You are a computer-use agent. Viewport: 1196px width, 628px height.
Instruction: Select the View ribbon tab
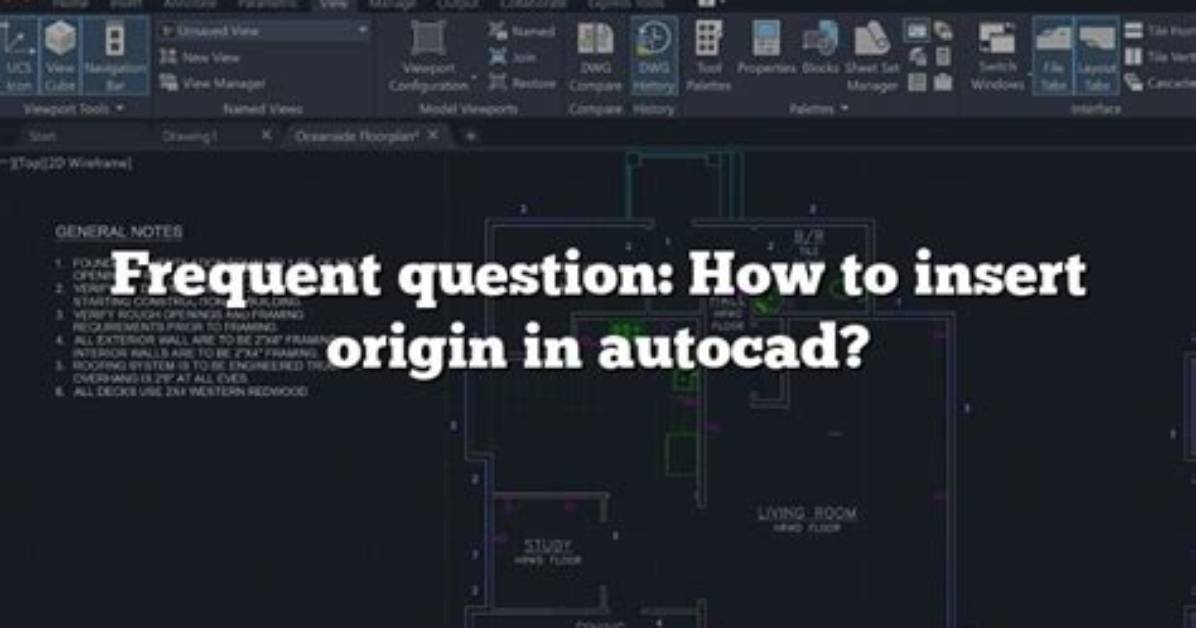[333, 5]
